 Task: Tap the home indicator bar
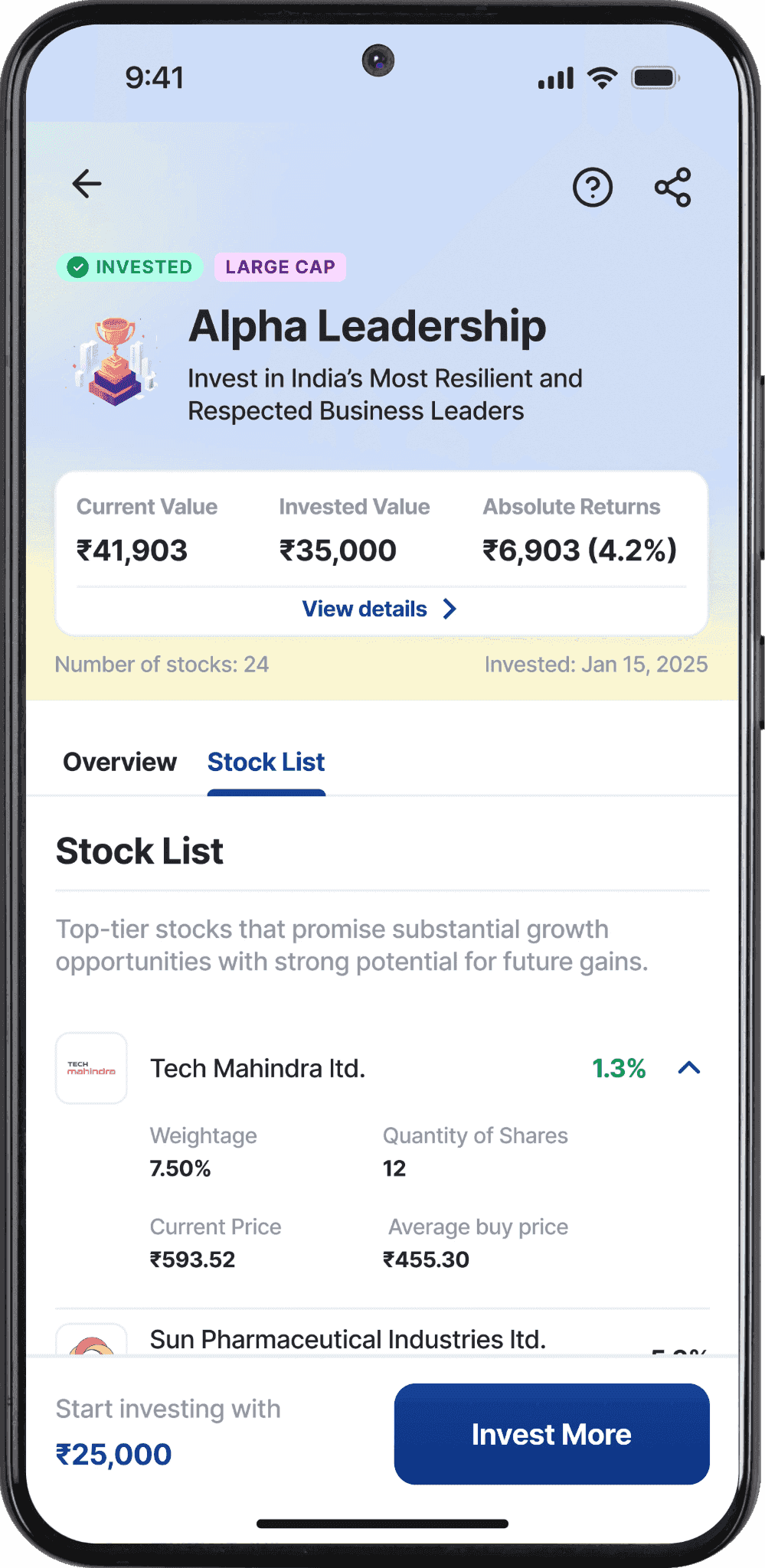382,1524
